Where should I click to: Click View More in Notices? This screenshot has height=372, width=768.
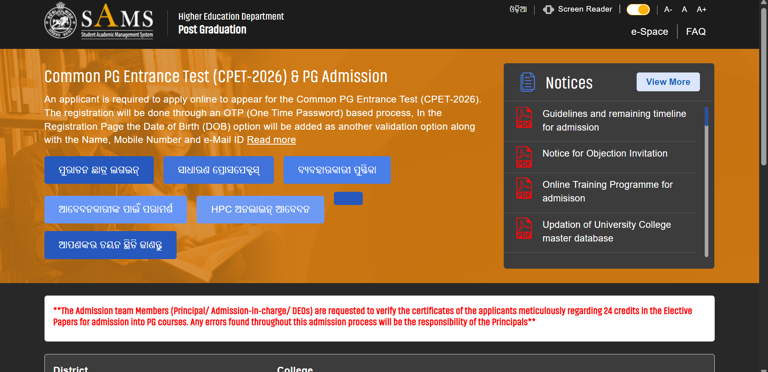click(668, 82)
